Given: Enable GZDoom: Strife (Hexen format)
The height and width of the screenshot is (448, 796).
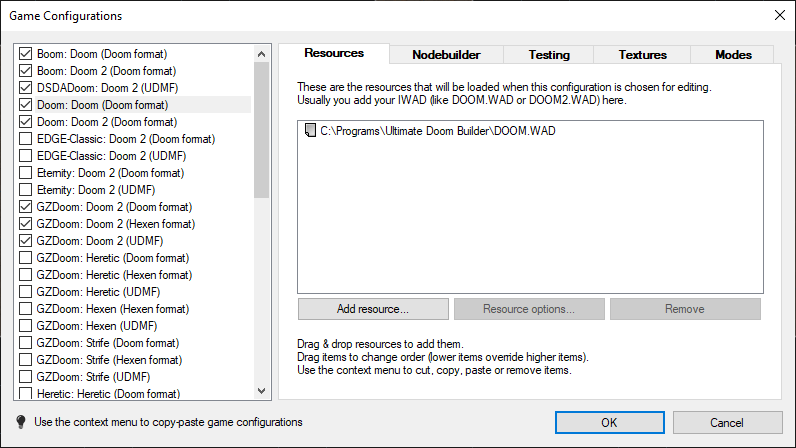Looking at the screenshot, I should tap(25, 360).
